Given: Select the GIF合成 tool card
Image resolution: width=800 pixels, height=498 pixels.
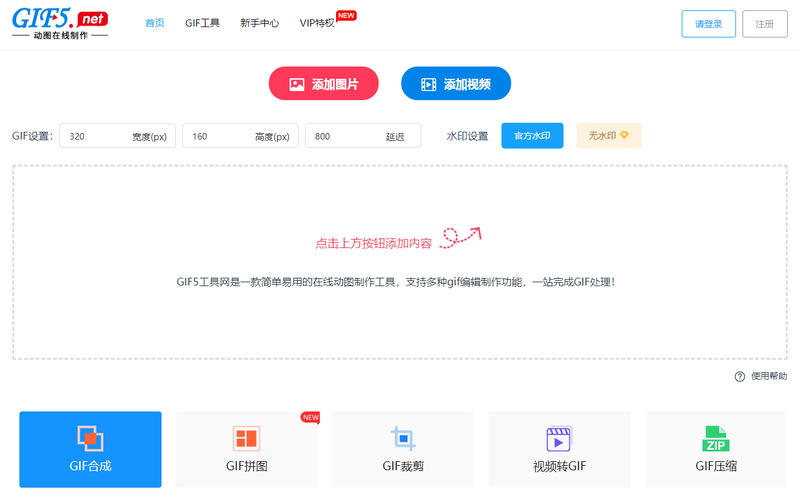Looking at the screenshot, I should point(90,450).
